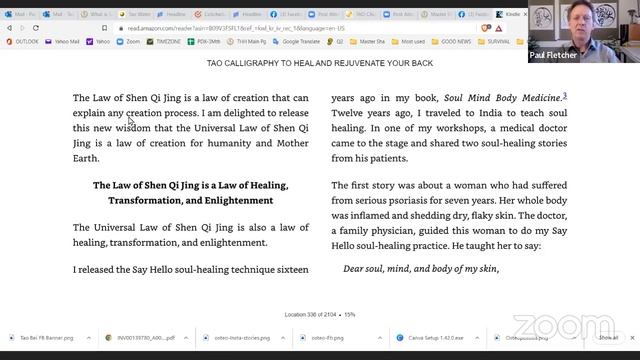
Task: Open the OUTLOOK bookmark
Action: (x=22, y=42)
